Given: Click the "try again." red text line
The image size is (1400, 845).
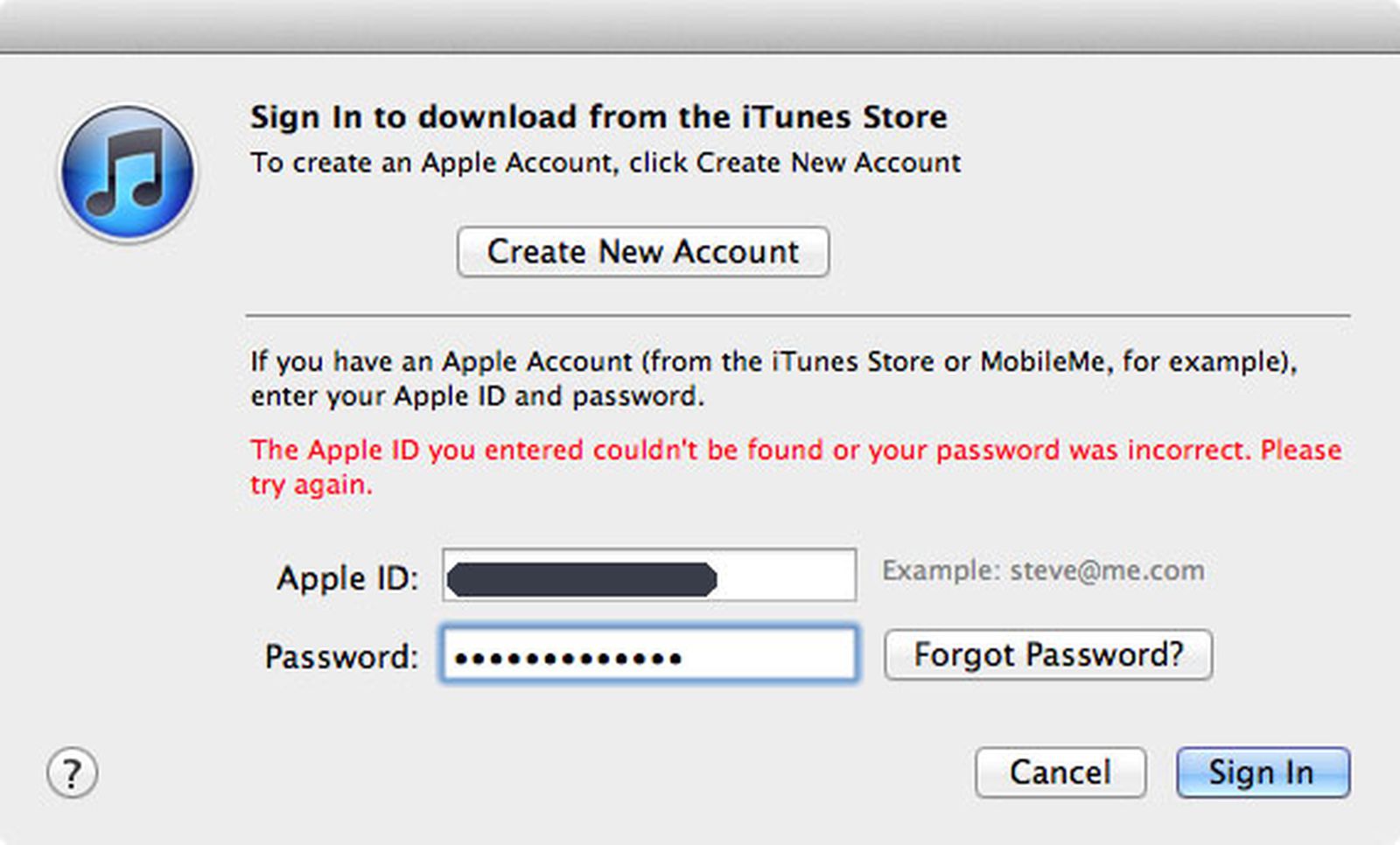Looking at the screenshot, I should tap(311, 485).
